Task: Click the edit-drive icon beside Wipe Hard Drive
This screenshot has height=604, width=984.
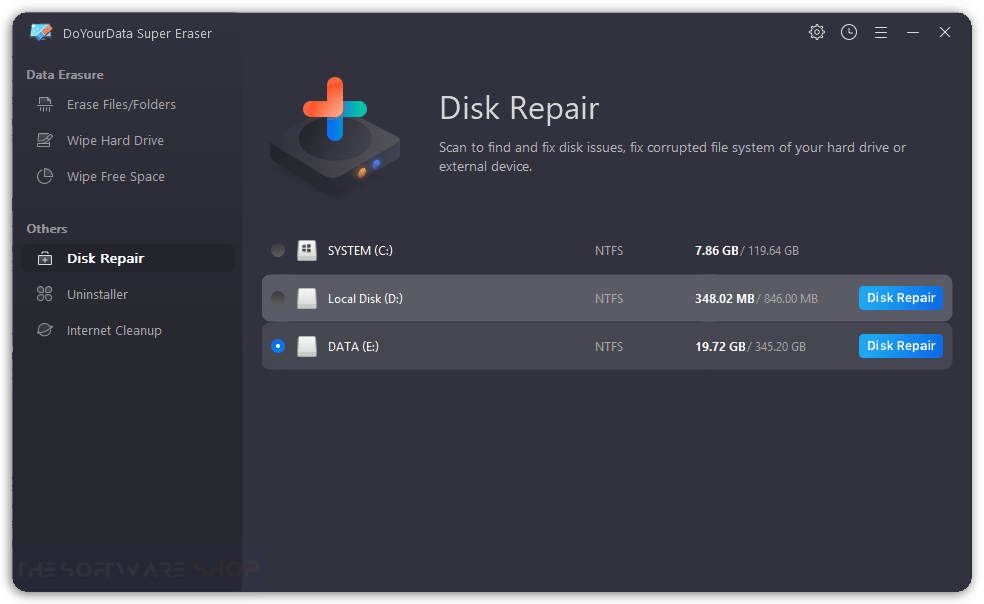Action: 45,140
